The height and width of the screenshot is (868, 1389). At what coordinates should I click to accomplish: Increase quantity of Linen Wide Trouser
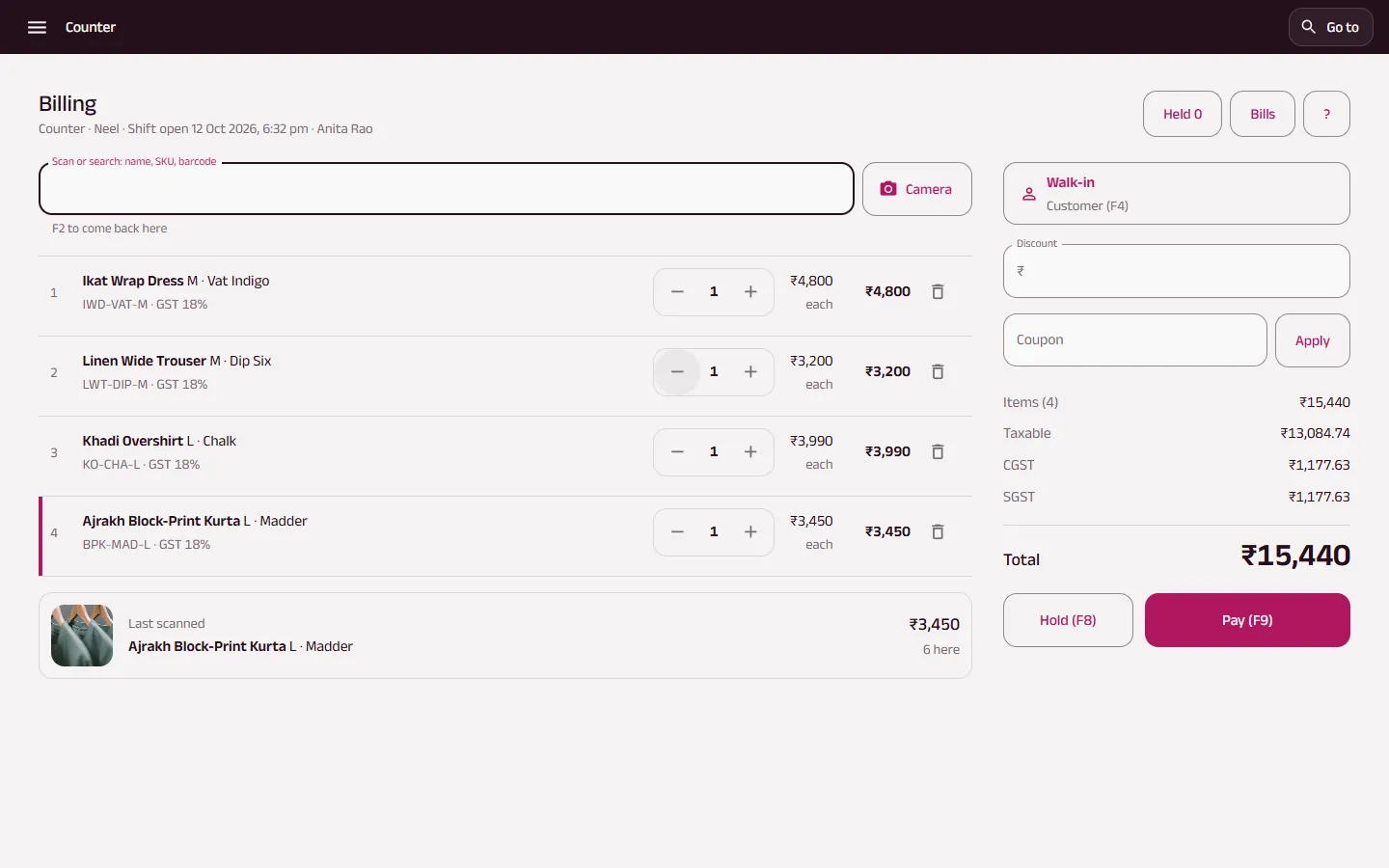(x=750, y=372)
